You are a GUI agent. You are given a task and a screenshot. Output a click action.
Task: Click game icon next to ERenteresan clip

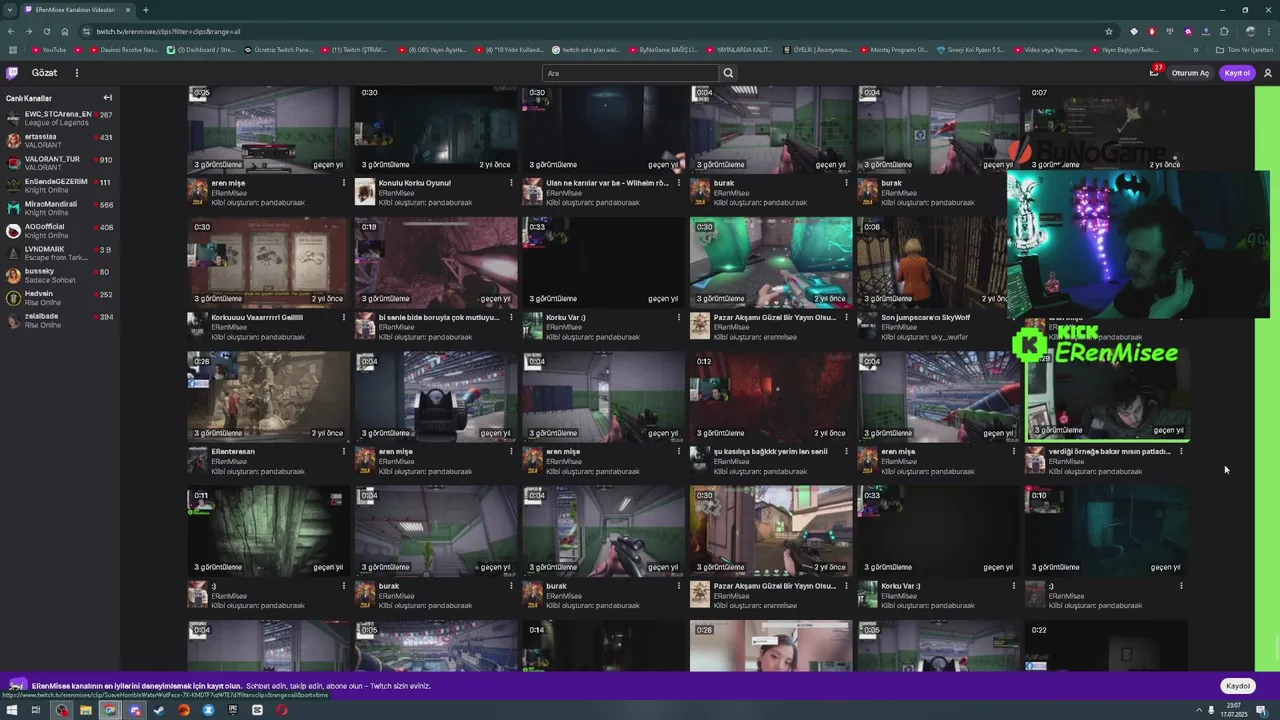[x=197, y=459]
